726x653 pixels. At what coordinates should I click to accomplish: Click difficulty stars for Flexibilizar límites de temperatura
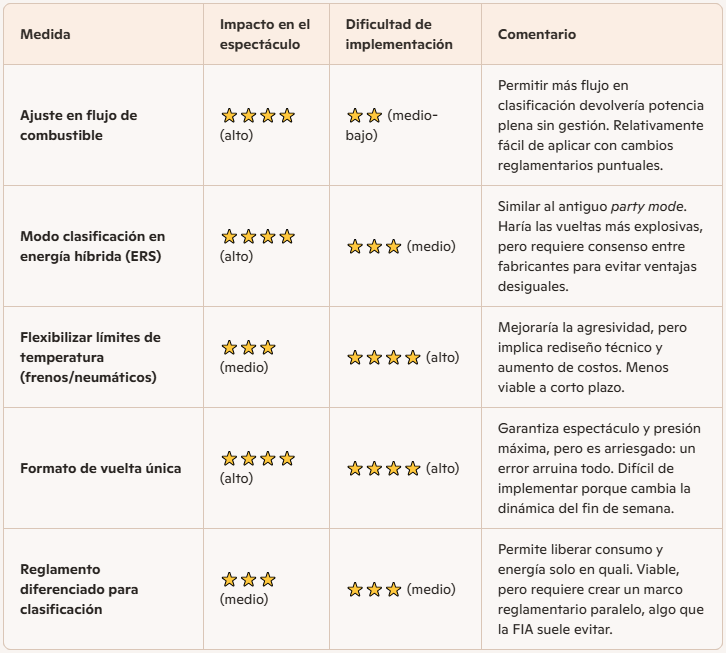click(x=383, y=357)
